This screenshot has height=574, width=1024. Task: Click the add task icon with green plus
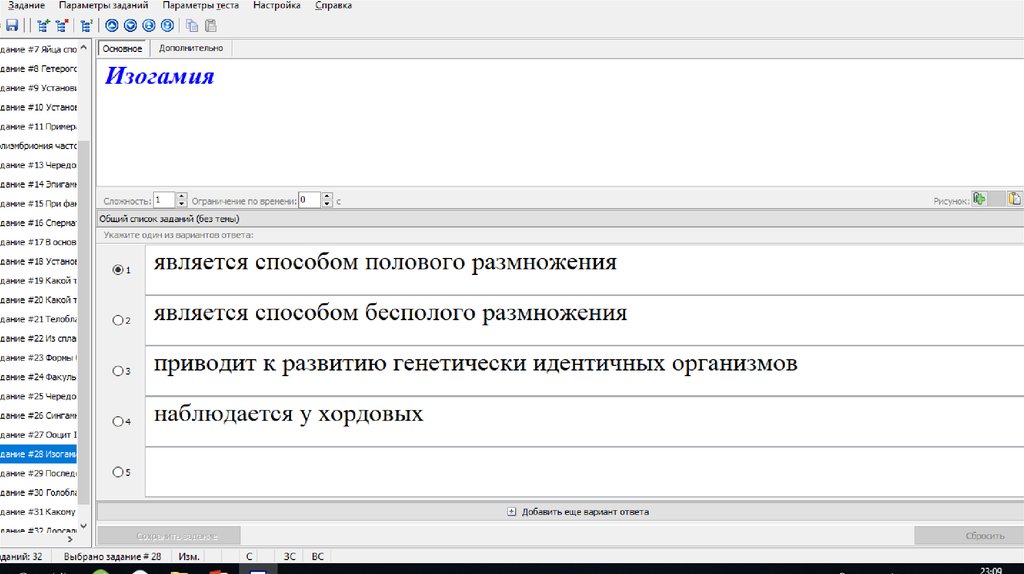43,26
